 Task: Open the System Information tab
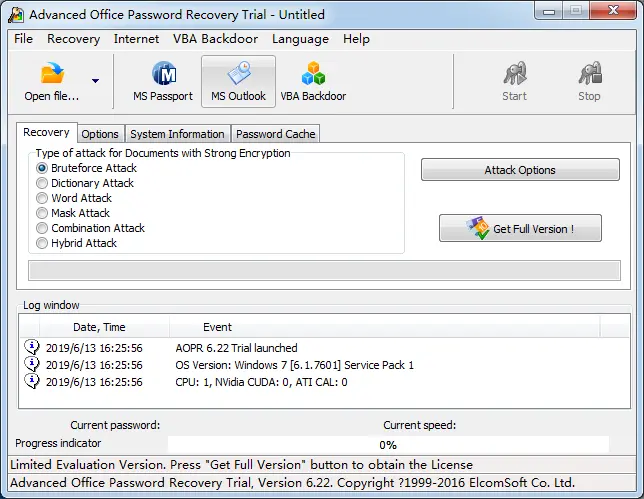click(177, 134)
